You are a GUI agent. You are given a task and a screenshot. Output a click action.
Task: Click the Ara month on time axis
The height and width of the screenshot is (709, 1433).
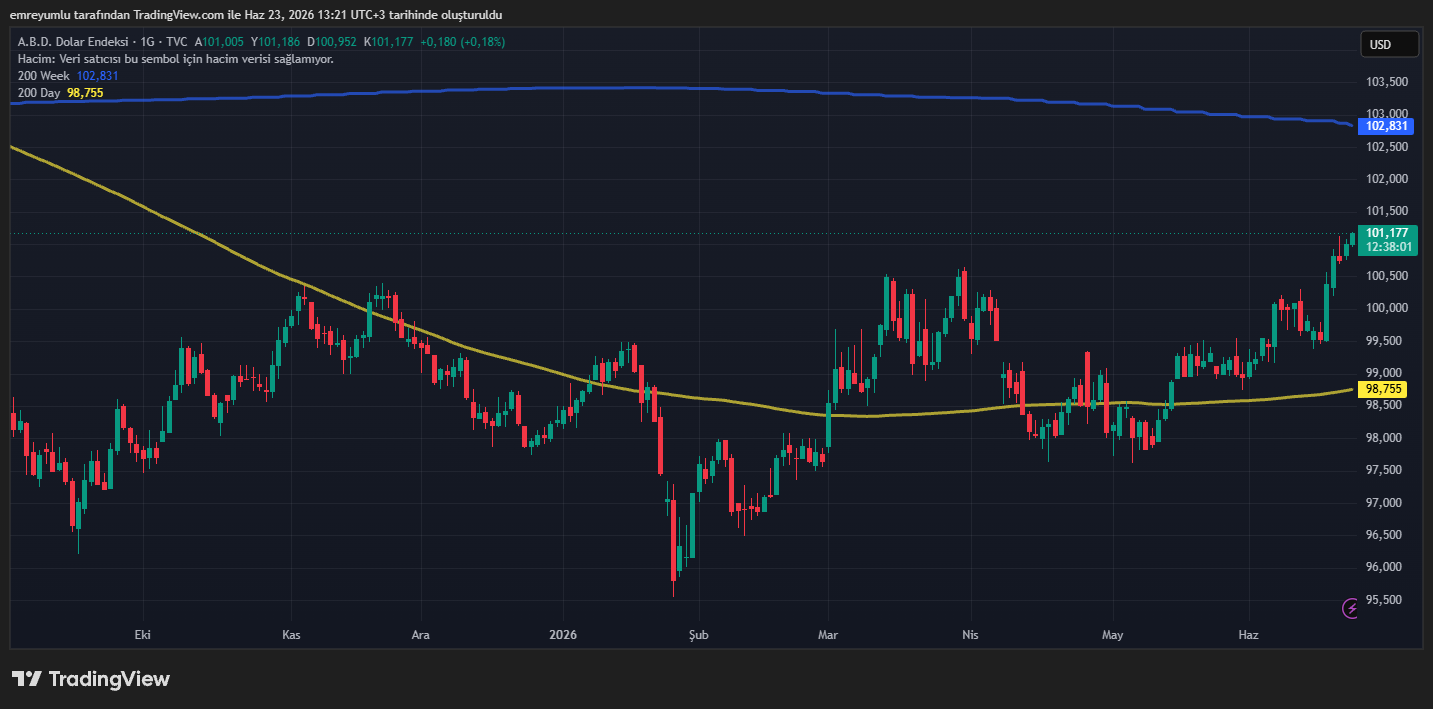(x=421, y=635)
